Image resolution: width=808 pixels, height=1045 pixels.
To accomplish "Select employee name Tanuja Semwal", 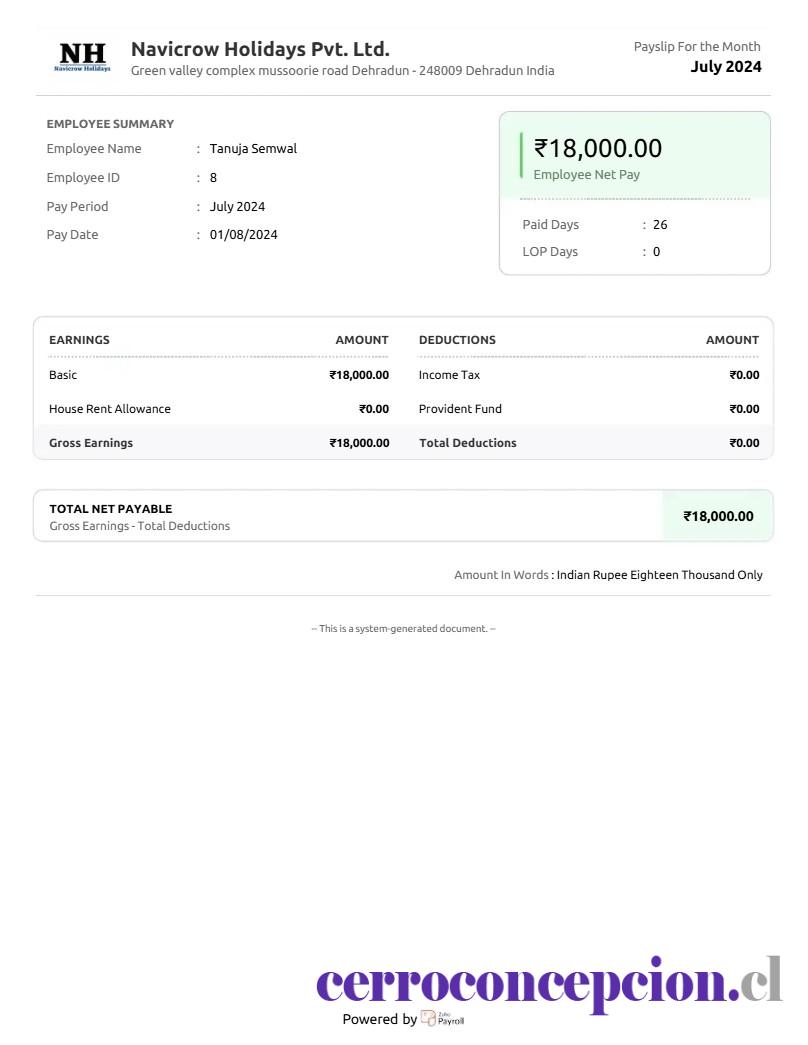I will (x=253, y=149).
